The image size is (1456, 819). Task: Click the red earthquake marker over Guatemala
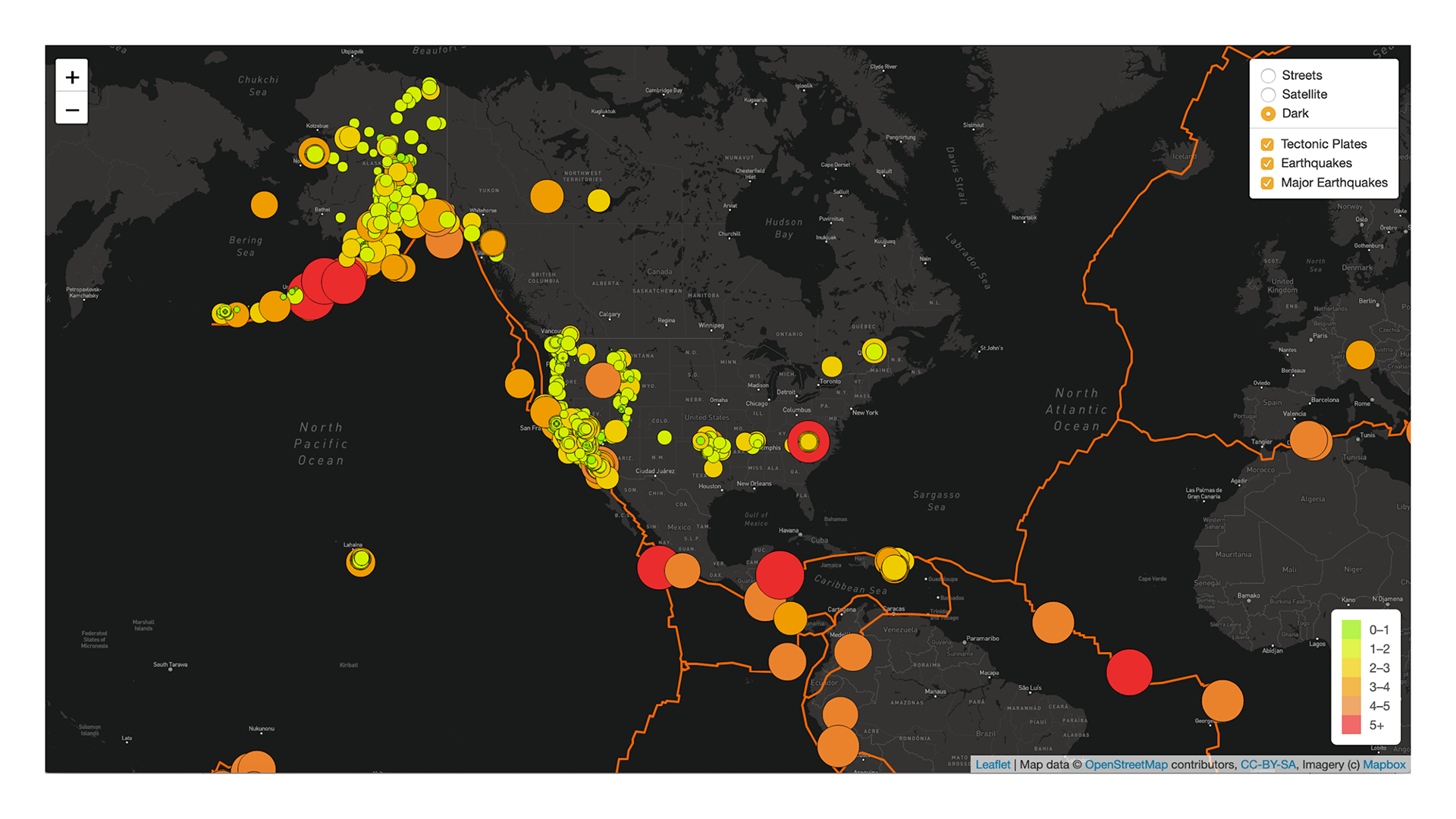click(779, 575)
